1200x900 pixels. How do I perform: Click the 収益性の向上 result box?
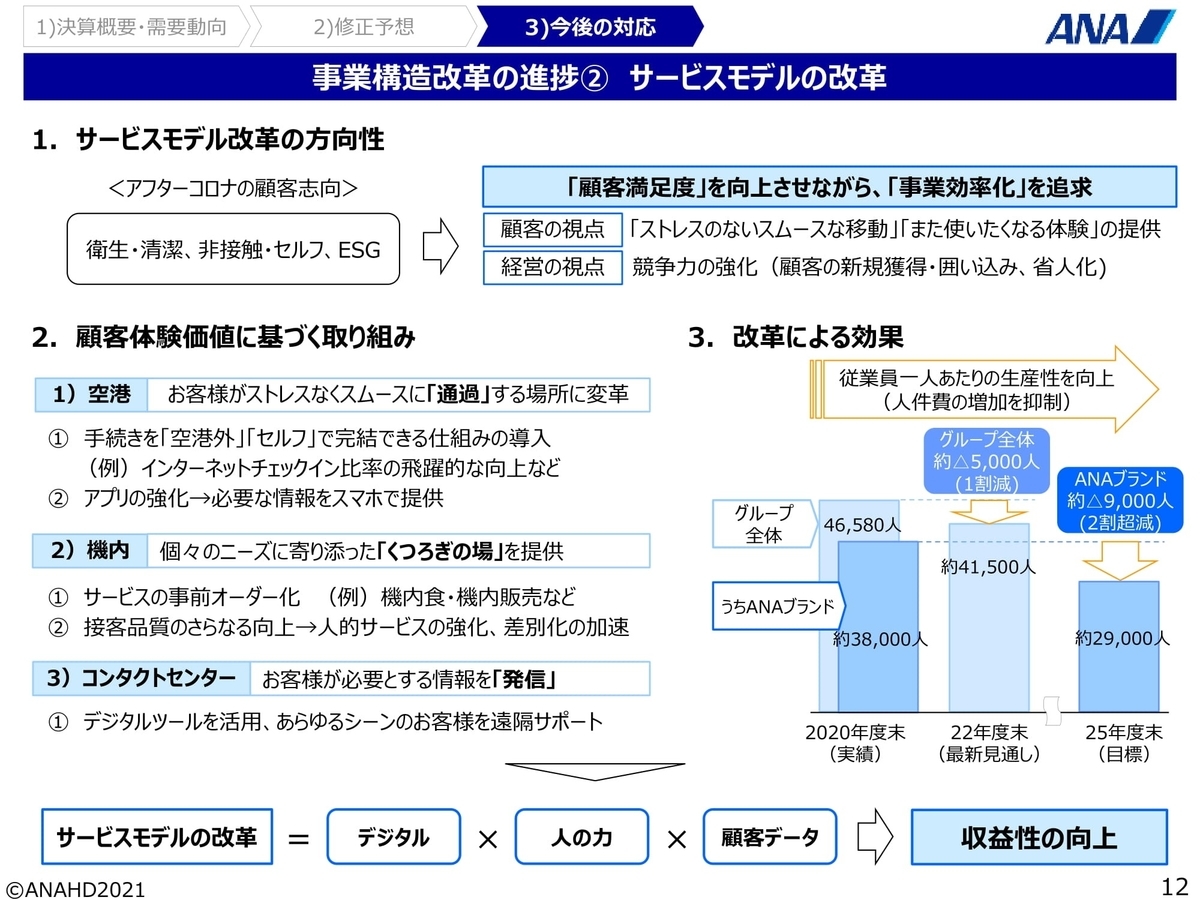[1039, 838]
